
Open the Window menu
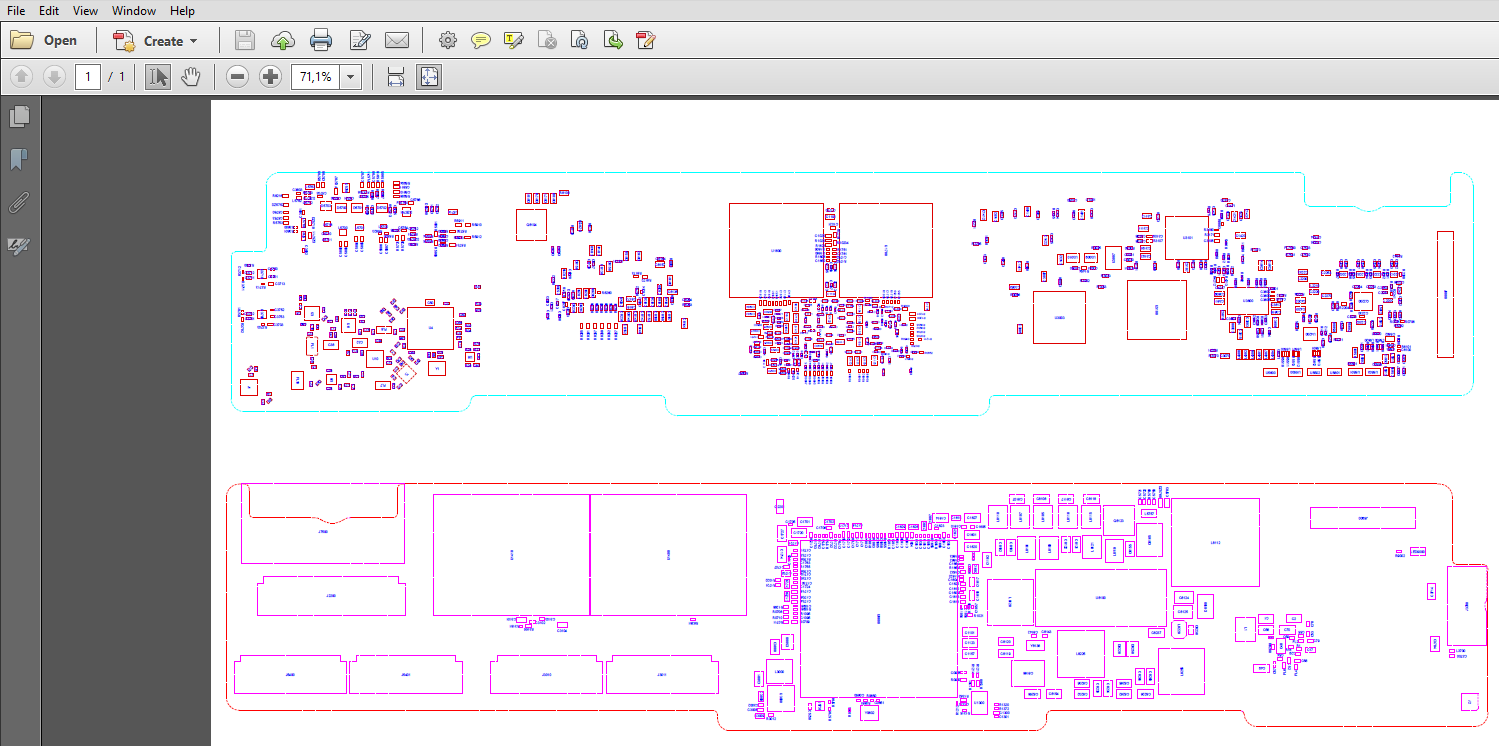tap(133, 11)
